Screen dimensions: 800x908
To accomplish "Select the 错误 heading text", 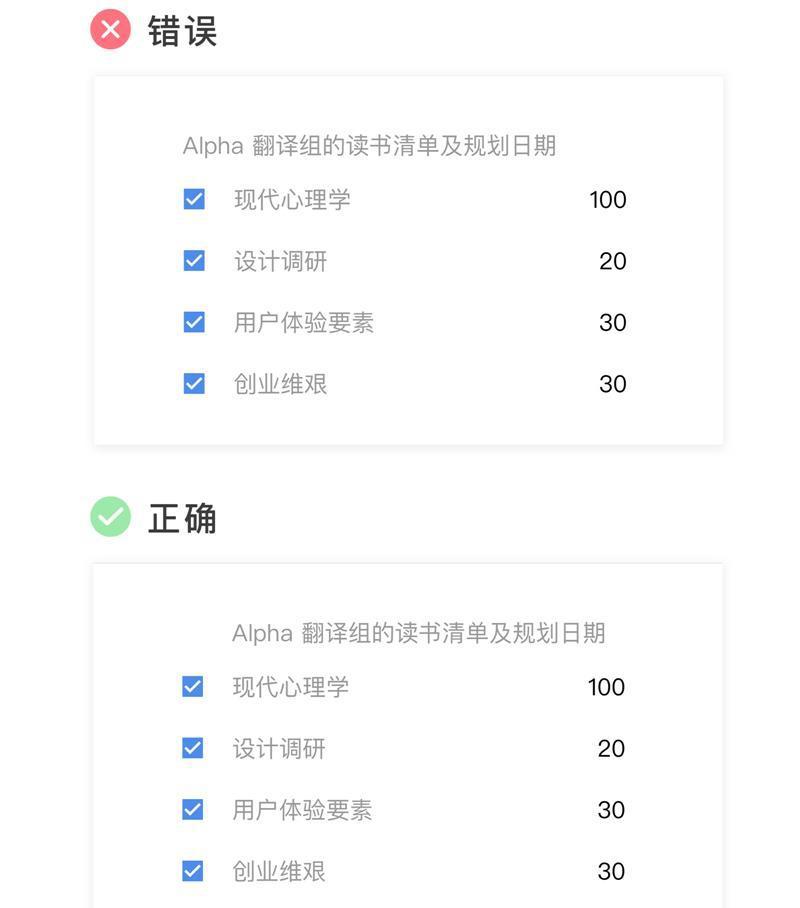I will click(182, 31).
